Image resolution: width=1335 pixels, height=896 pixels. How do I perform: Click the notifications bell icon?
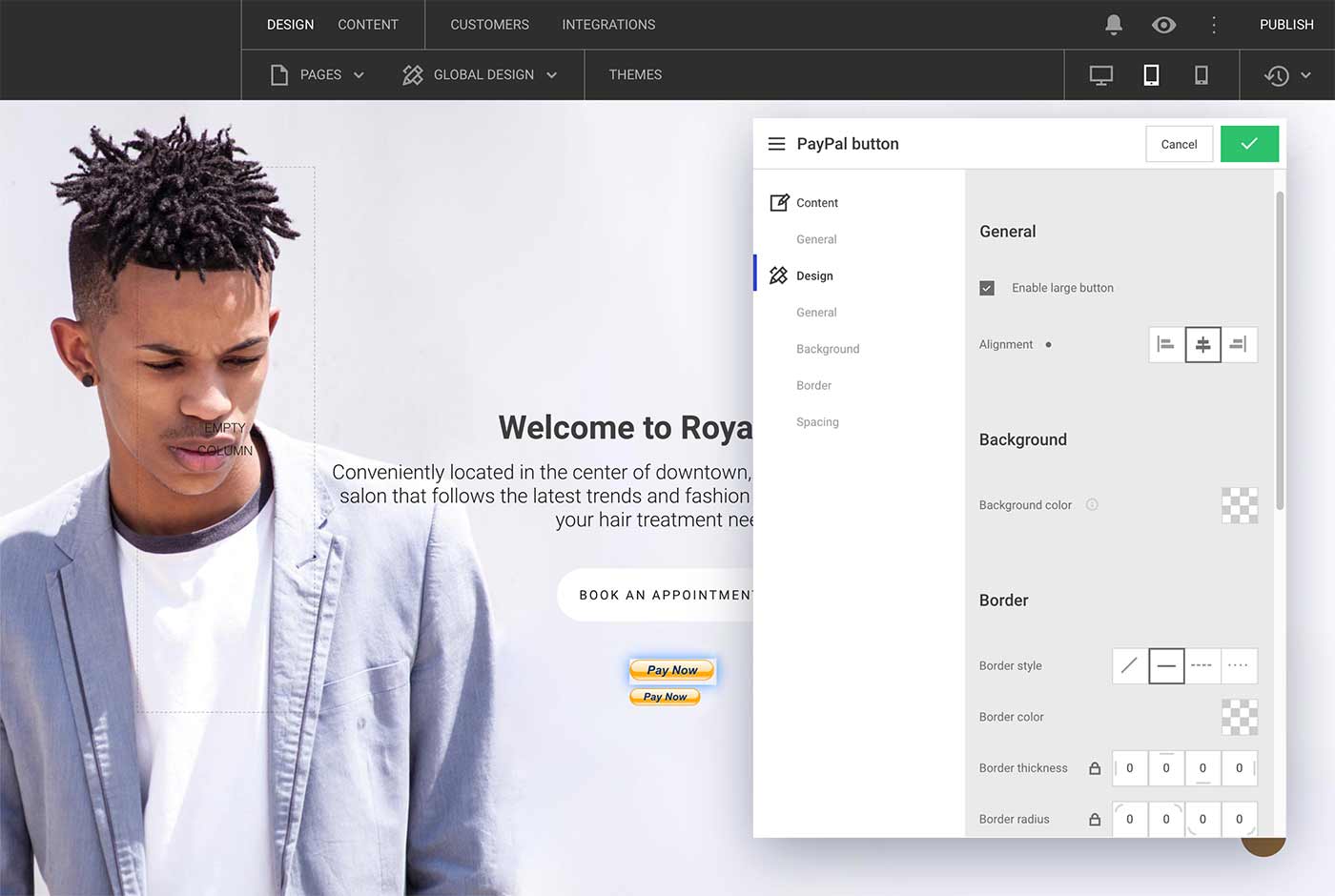[x=1113, y=25]
